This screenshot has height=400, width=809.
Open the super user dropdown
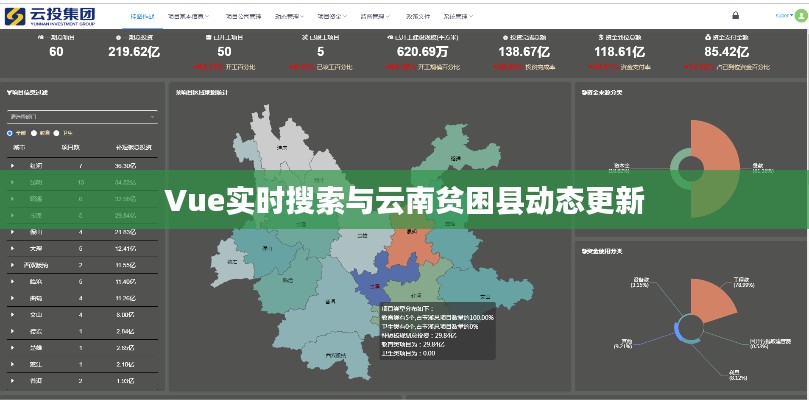pyautogui.click(x=784, y=15)
